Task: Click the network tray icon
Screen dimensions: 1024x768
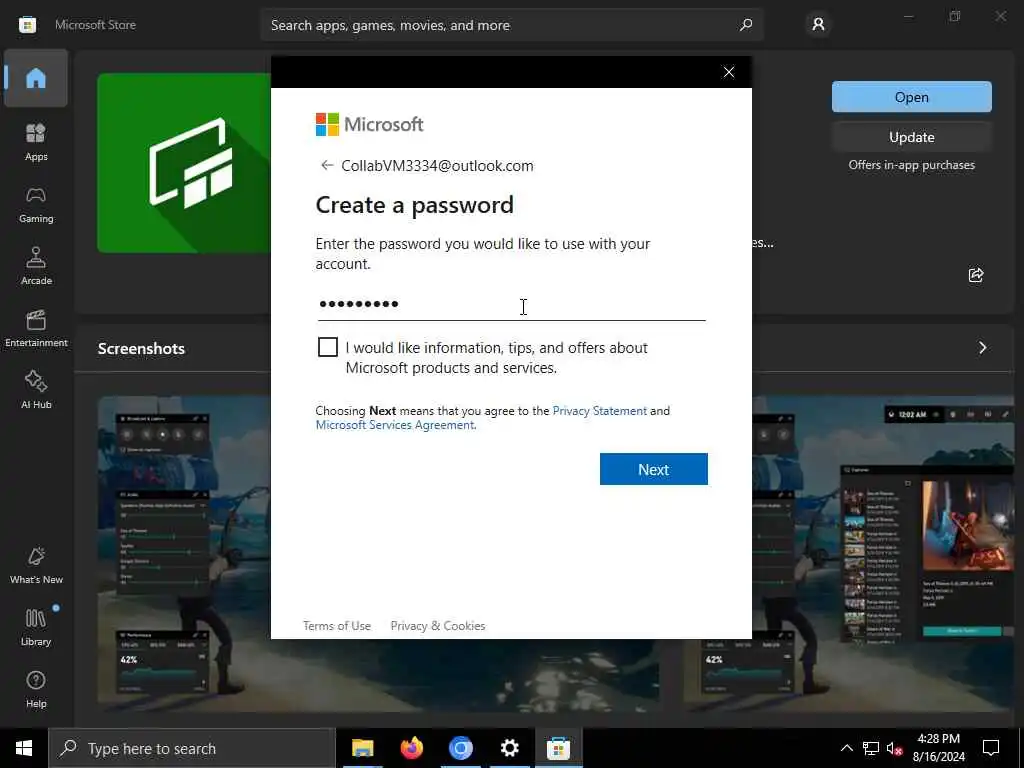Action: (x=871, y=748)
